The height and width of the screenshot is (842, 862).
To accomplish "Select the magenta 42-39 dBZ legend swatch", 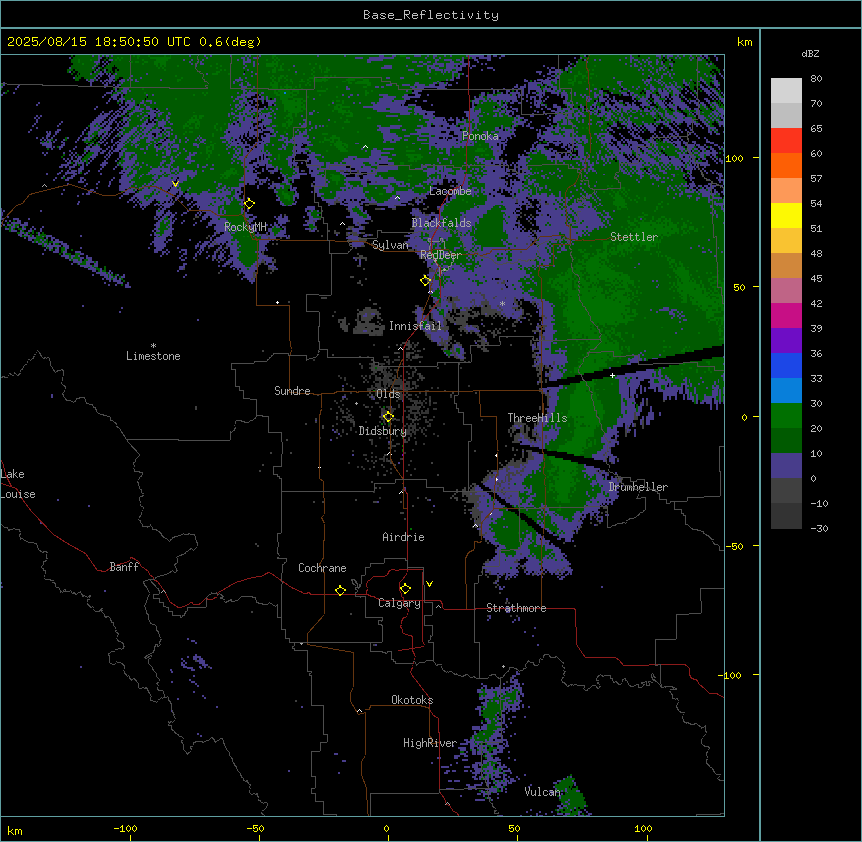I will [786, 316].
